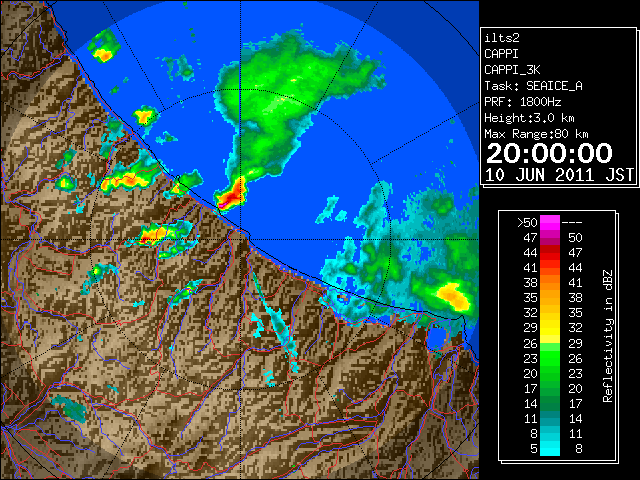Select the 'CAPPI' product label

click(501, 54)
